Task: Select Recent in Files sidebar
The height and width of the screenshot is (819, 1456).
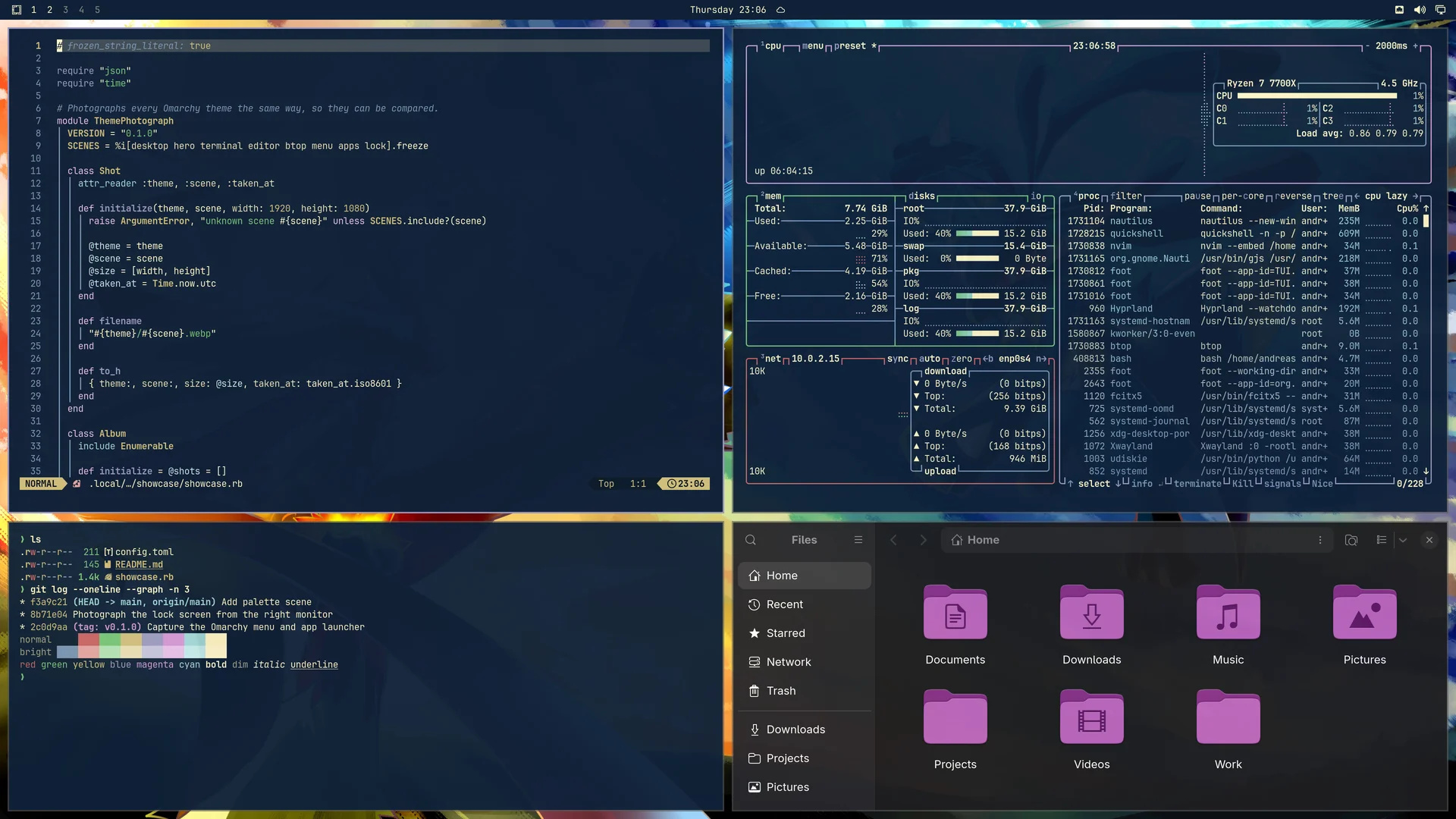Action: [x=805, y=604]
